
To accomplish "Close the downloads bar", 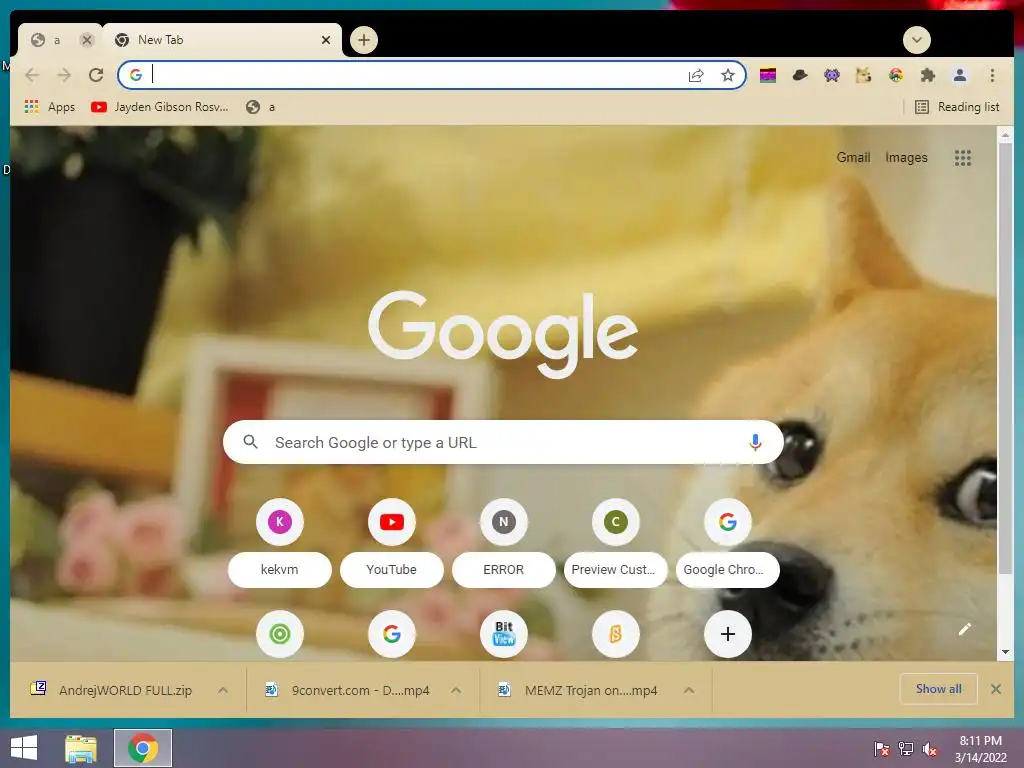I will click(996, 689).
